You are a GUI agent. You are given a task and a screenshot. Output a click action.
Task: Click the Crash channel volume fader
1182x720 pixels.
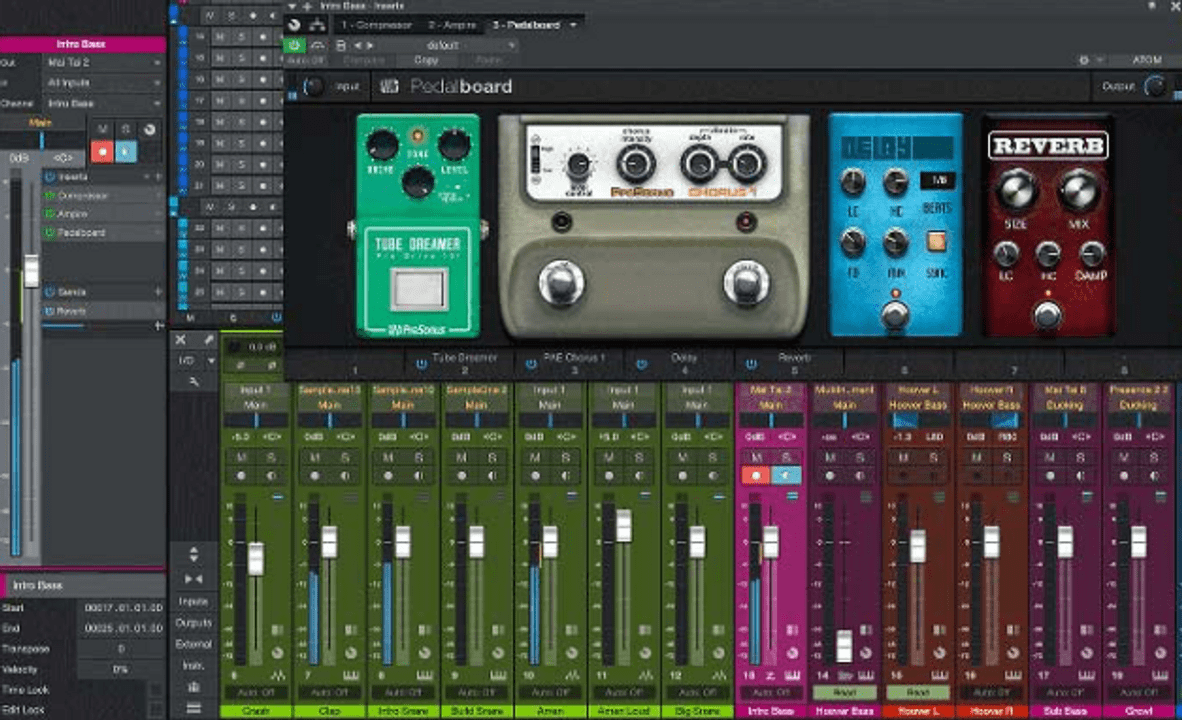click(256, 559)
